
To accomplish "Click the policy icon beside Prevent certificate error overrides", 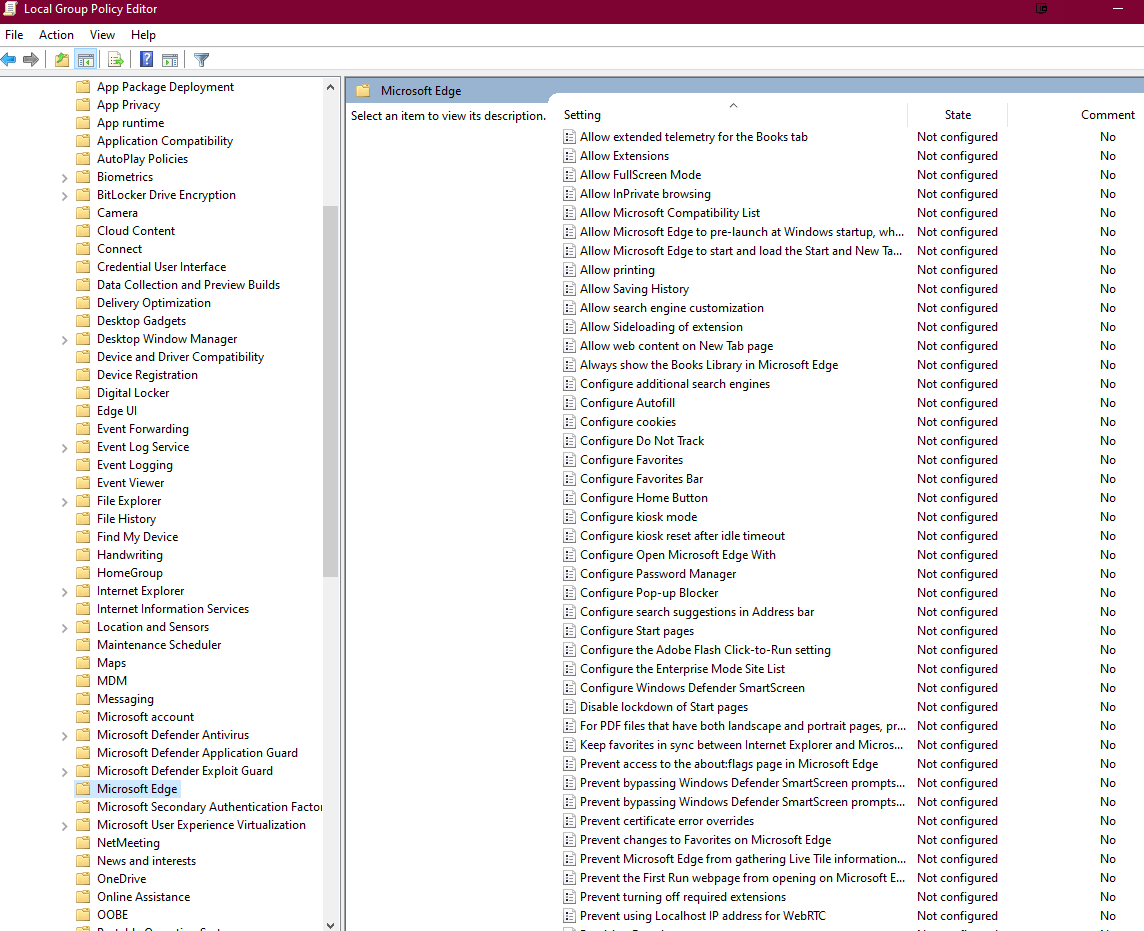I will [569, 821].
